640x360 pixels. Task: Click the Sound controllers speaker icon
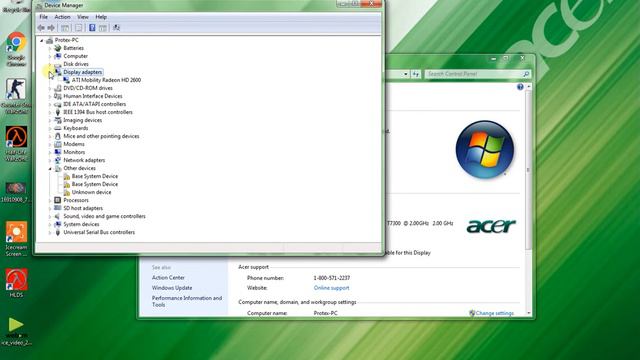click(58, 216)
